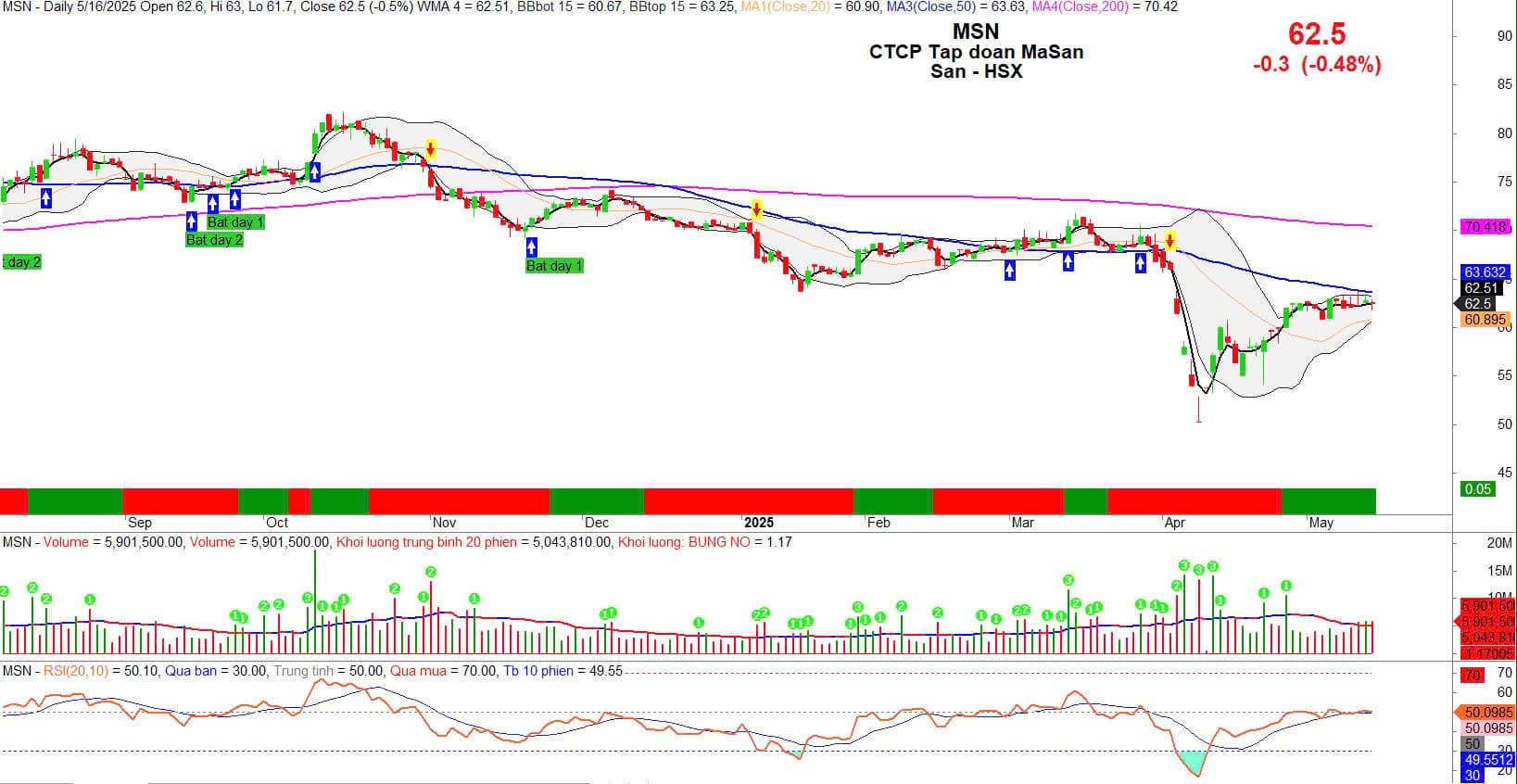Select the Khoi luong: BUNG NO = 1.17 readout
This screenshot has height=784, width=1517.
[705, 542]
